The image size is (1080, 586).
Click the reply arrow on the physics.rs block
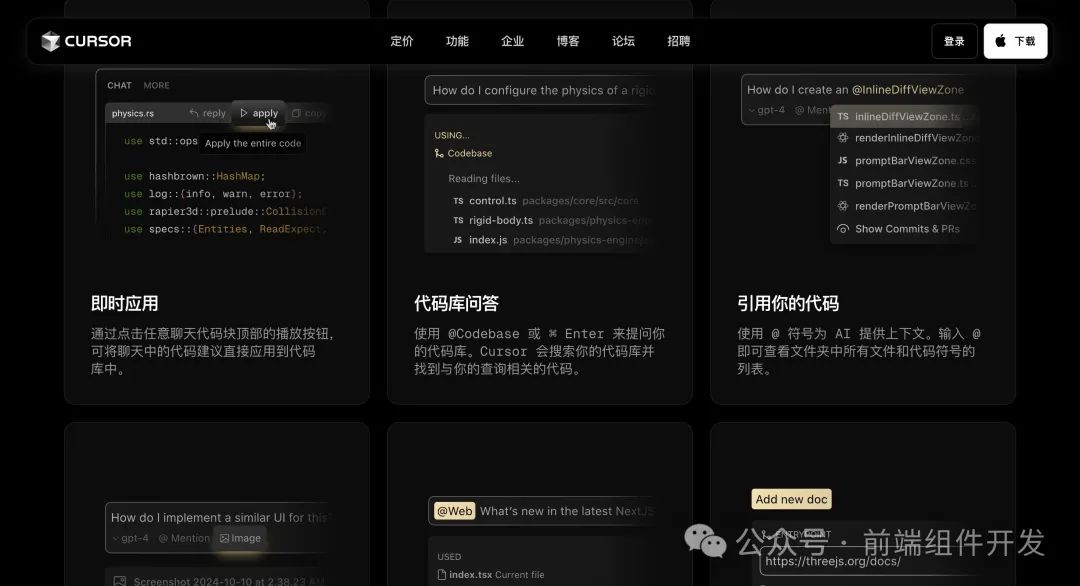[196, 113]
